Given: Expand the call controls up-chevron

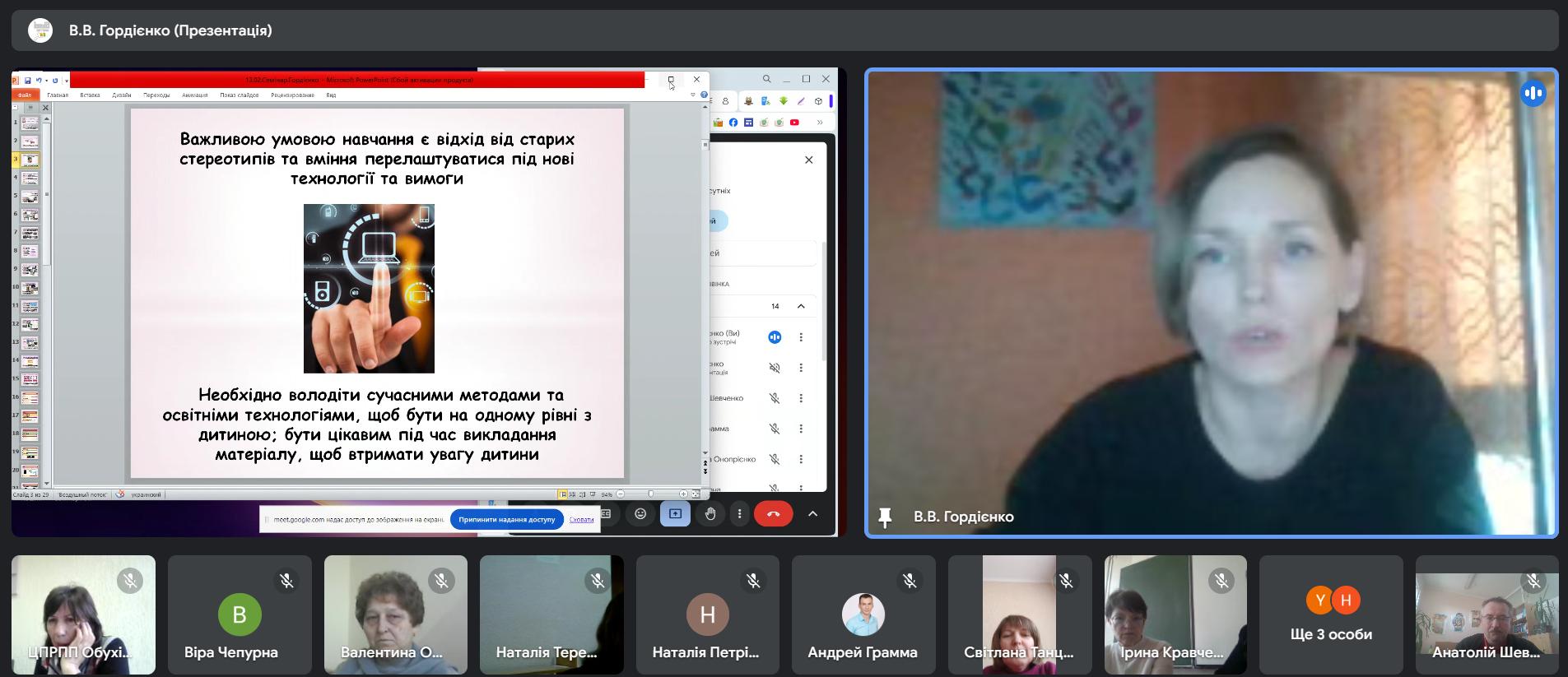Looking at the screenshot, I should pyautogui.click(x=812, y=514).
